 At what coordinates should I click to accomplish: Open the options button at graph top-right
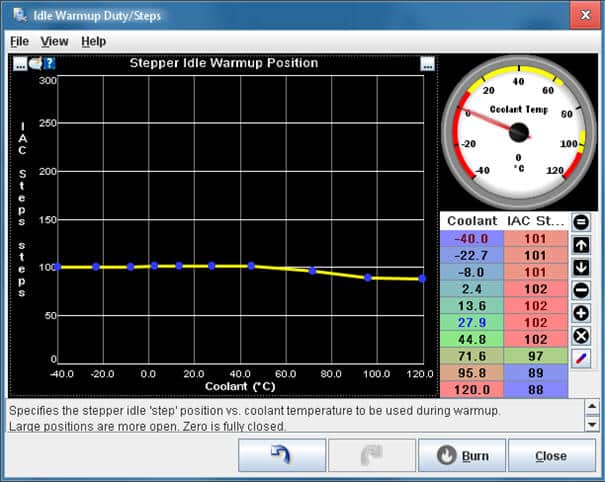tap(428, 63)
